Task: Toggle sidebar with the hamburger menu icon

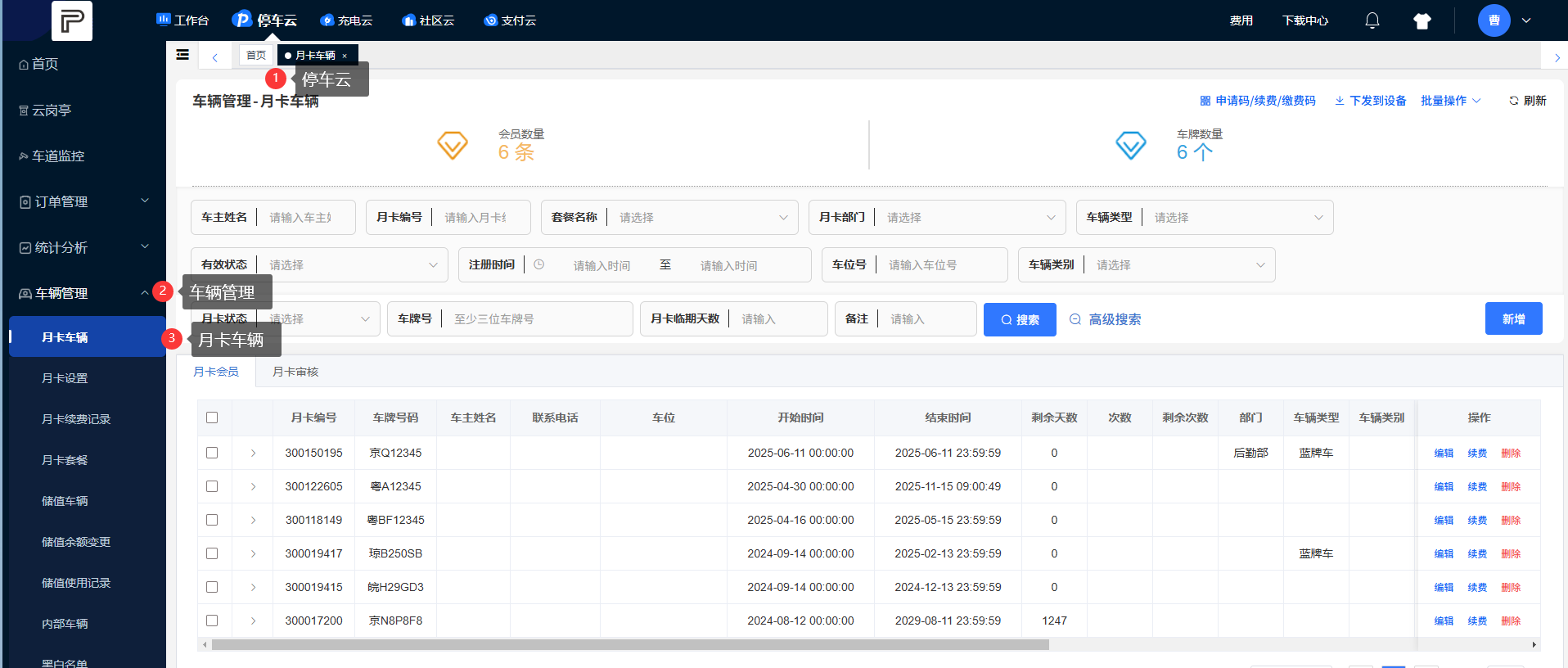Action: (182, 55)
